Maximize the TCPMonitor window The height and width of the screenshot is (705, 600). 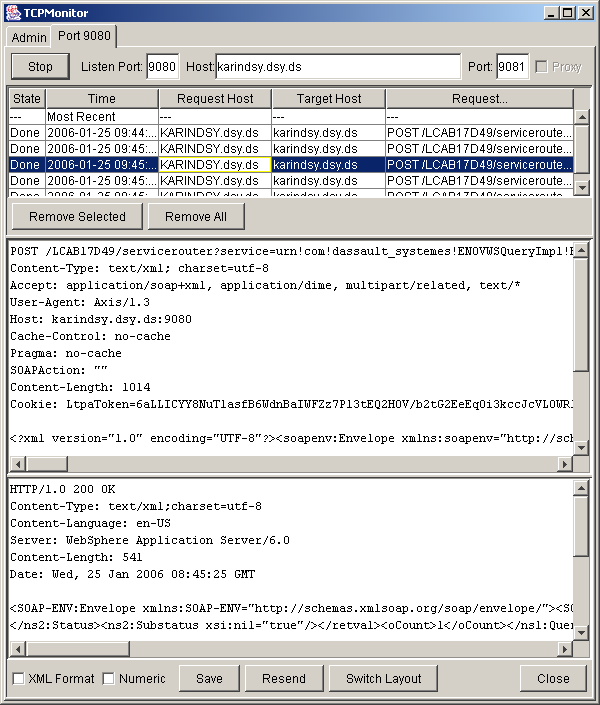click(x=568, y=13)
